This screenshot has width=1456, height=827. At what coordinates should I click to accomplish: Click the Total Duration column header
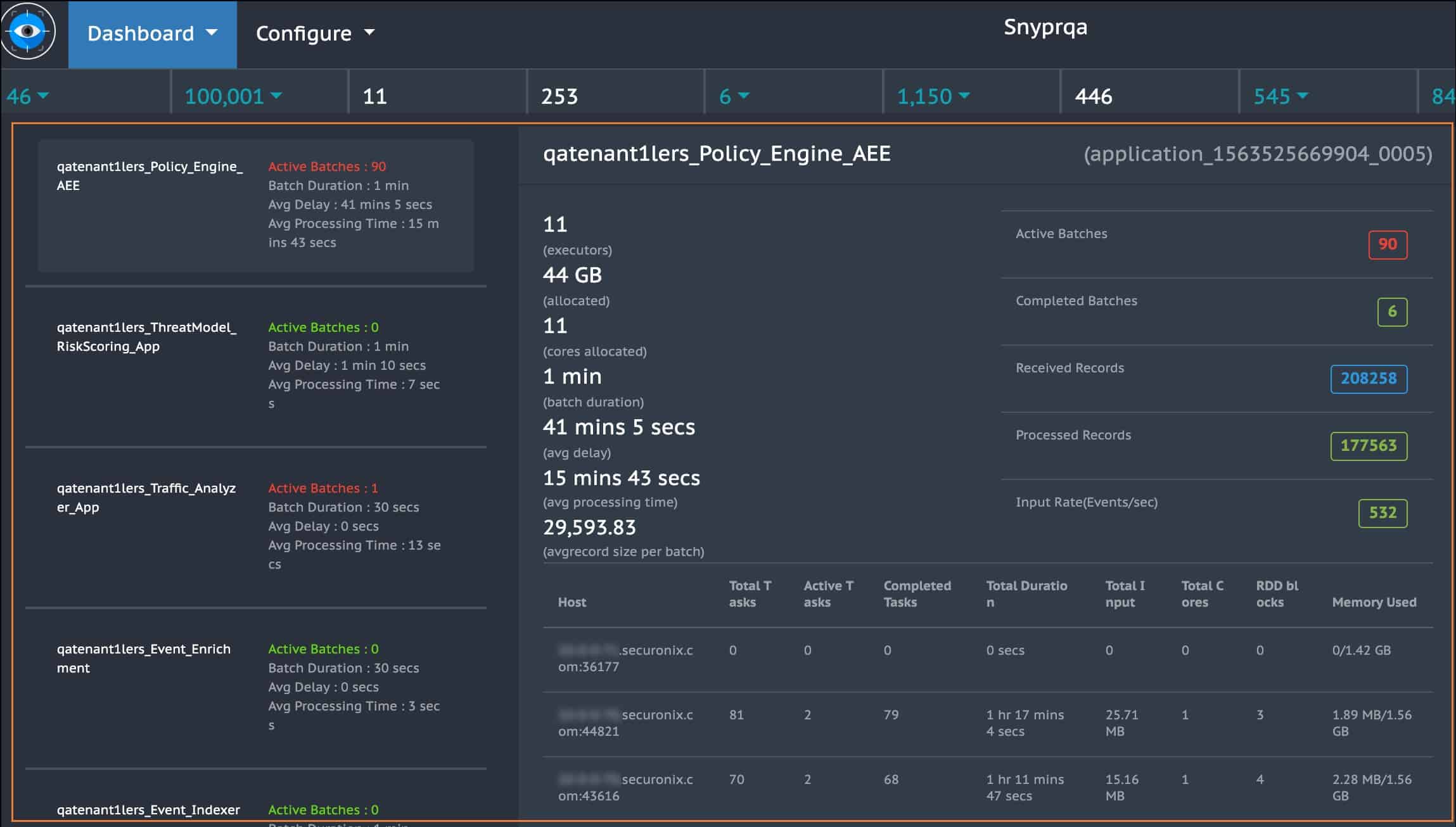[1026, 594]
